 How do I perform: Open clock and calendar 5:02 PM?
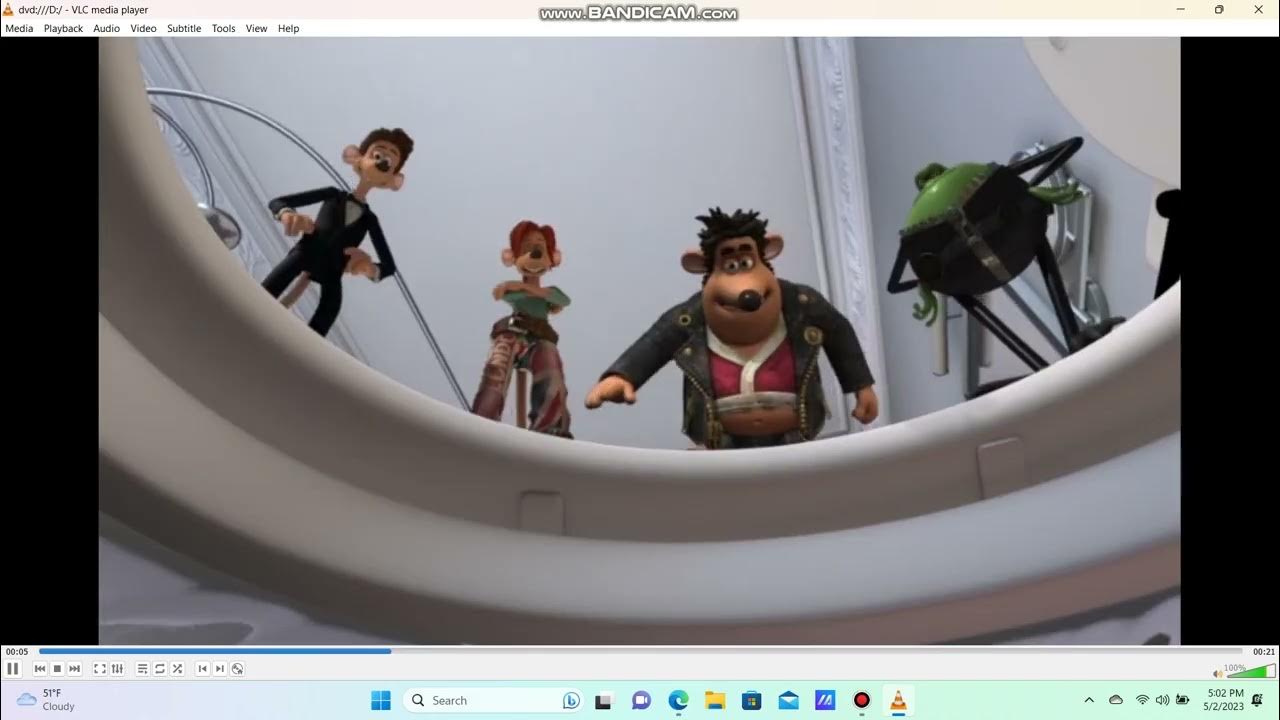coord(1225,700)
